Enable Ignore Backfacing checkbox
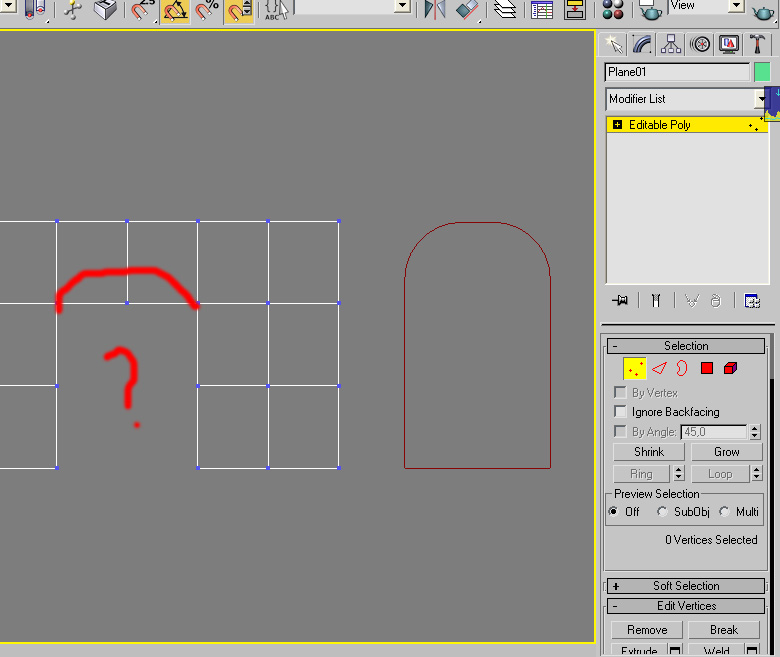 pos(620,411)
